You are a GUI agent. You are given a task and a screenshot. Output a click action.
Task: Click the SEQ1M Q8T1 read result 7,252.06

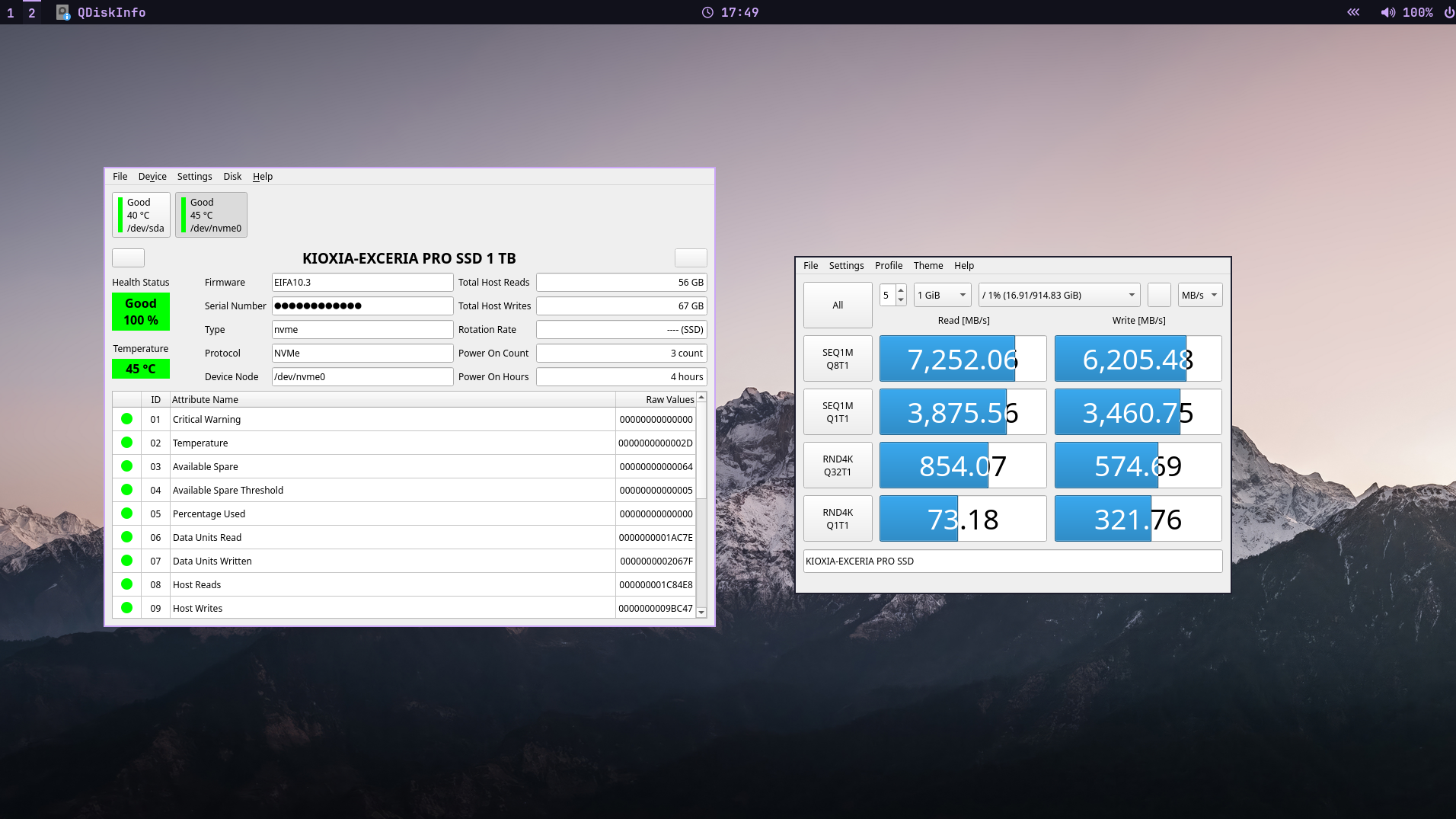963,359
